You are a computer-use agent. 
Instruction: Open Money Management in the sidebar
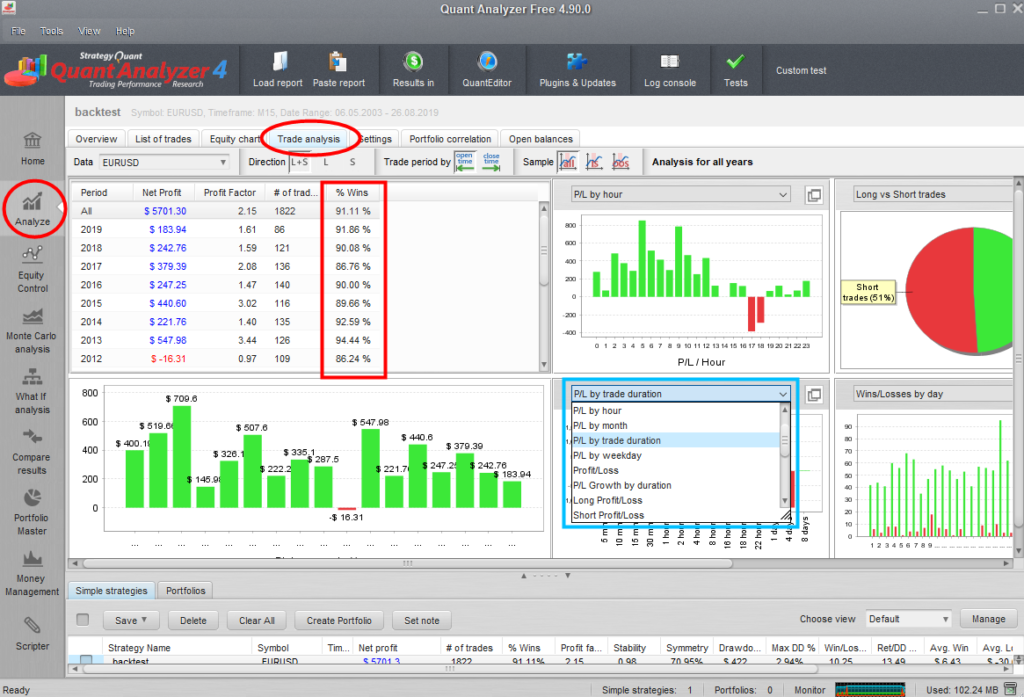[x=32, y=574]
